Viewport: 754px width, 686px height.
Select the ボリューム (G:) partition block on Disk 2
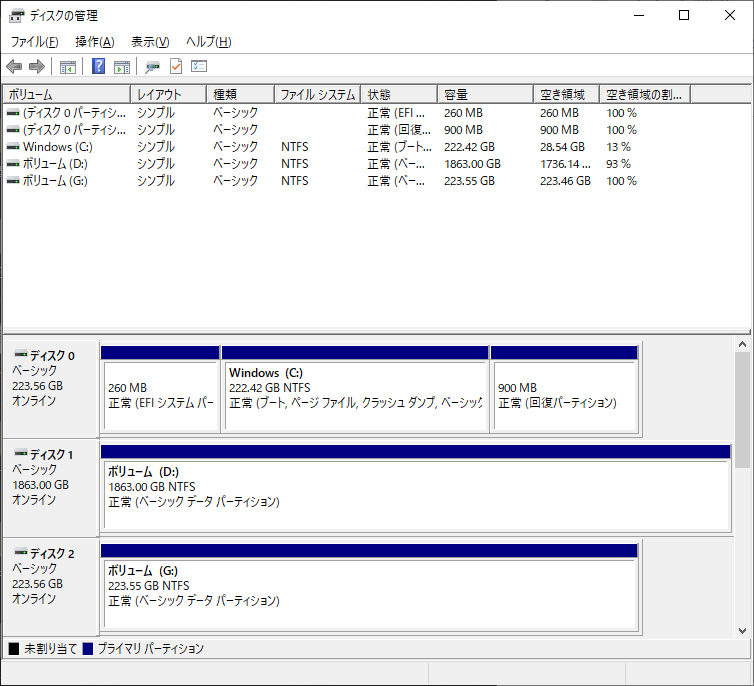369,587
